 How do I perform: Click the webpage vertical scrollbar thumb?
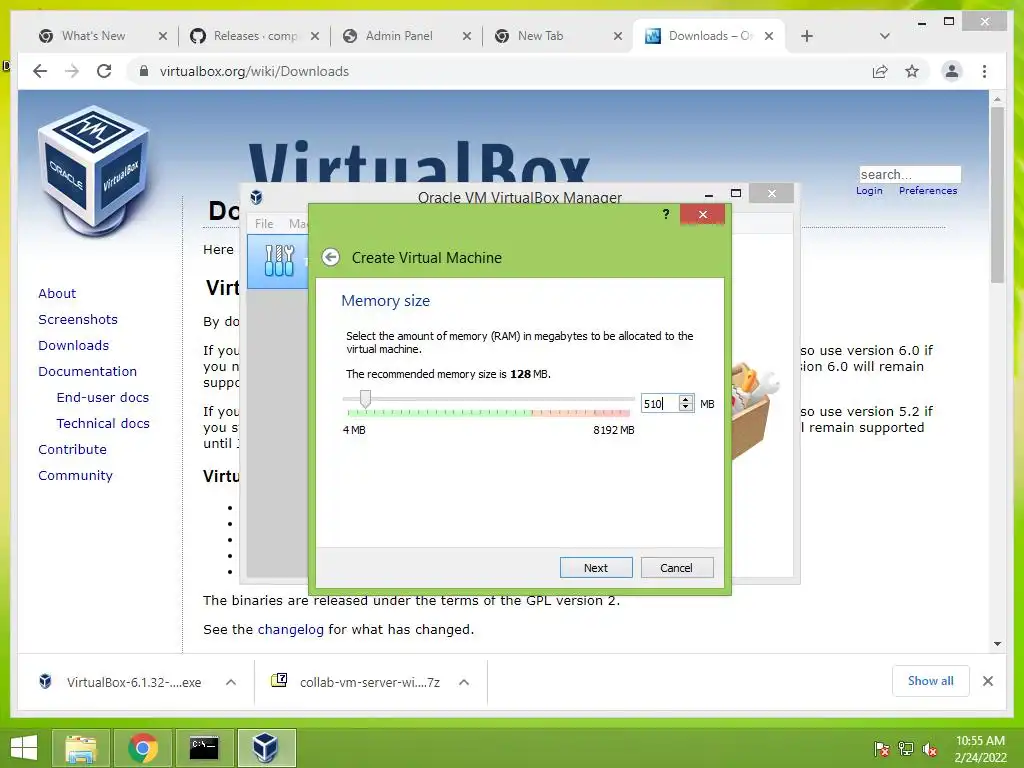(997, 194)
